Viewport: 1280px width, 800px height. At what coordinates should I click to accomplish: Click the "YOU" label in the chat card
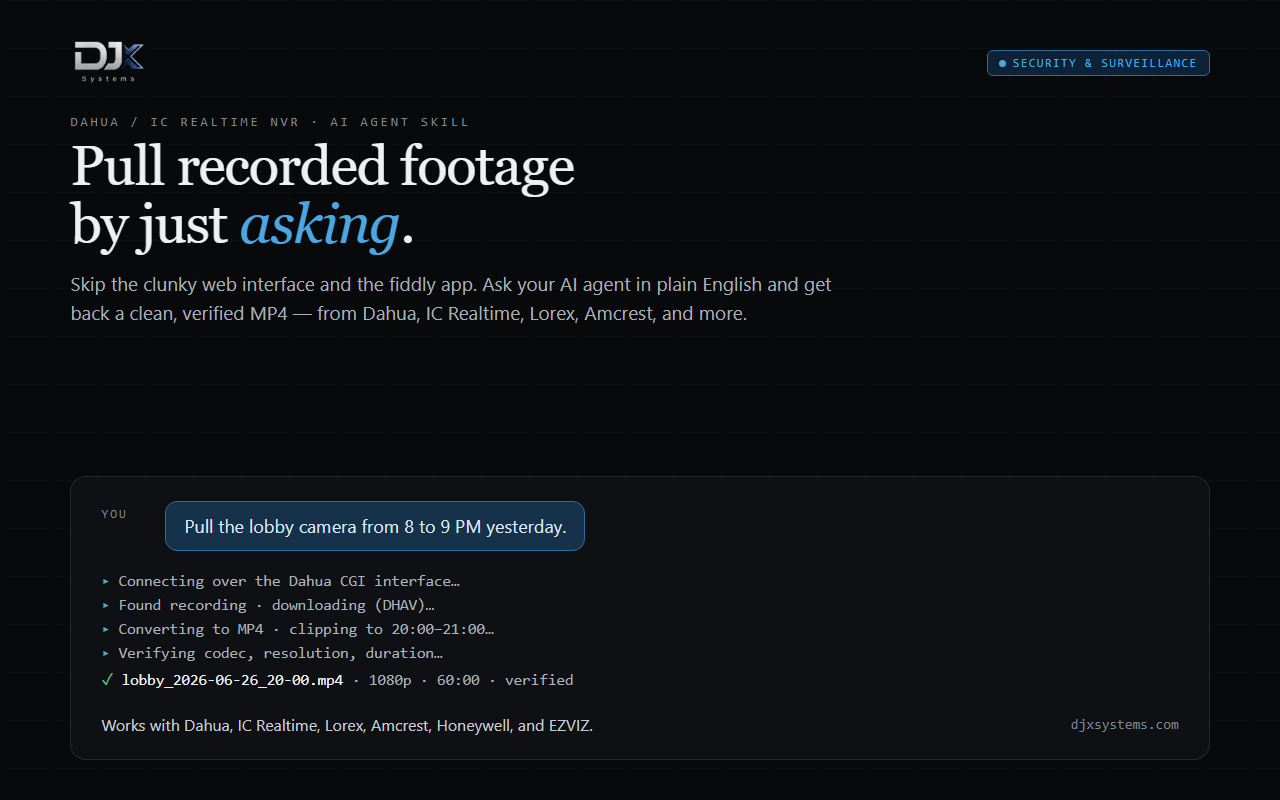coord(114,514)
